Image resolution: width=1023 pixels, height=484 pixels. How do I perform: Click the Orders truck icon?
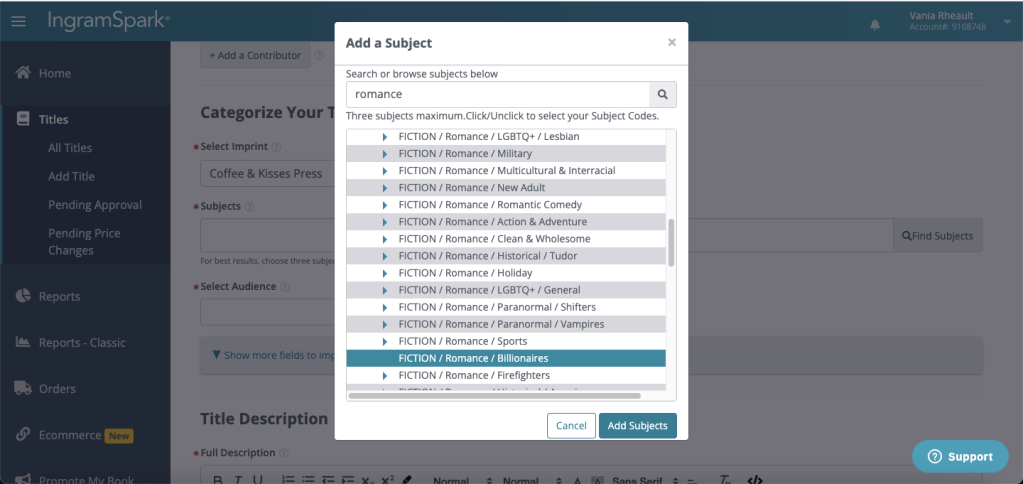click(x=22, y=388)
